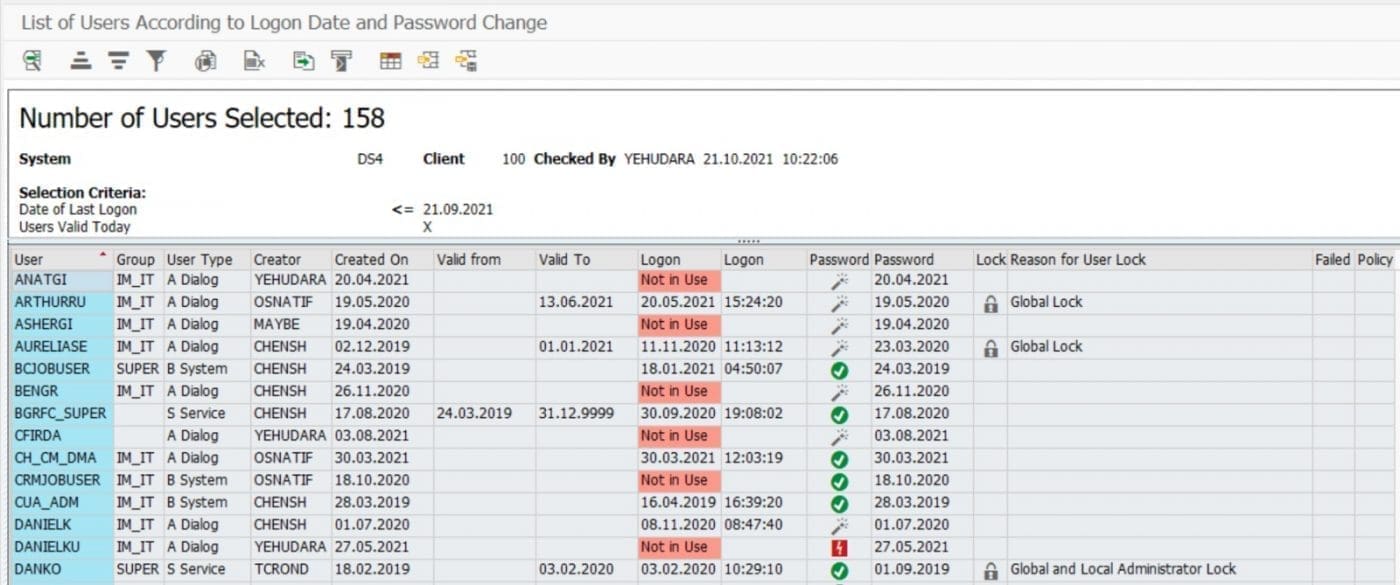Select user CH_CM_DMA cell
The height and width of the screenshot is (585, 1400).
coord(61,458)
